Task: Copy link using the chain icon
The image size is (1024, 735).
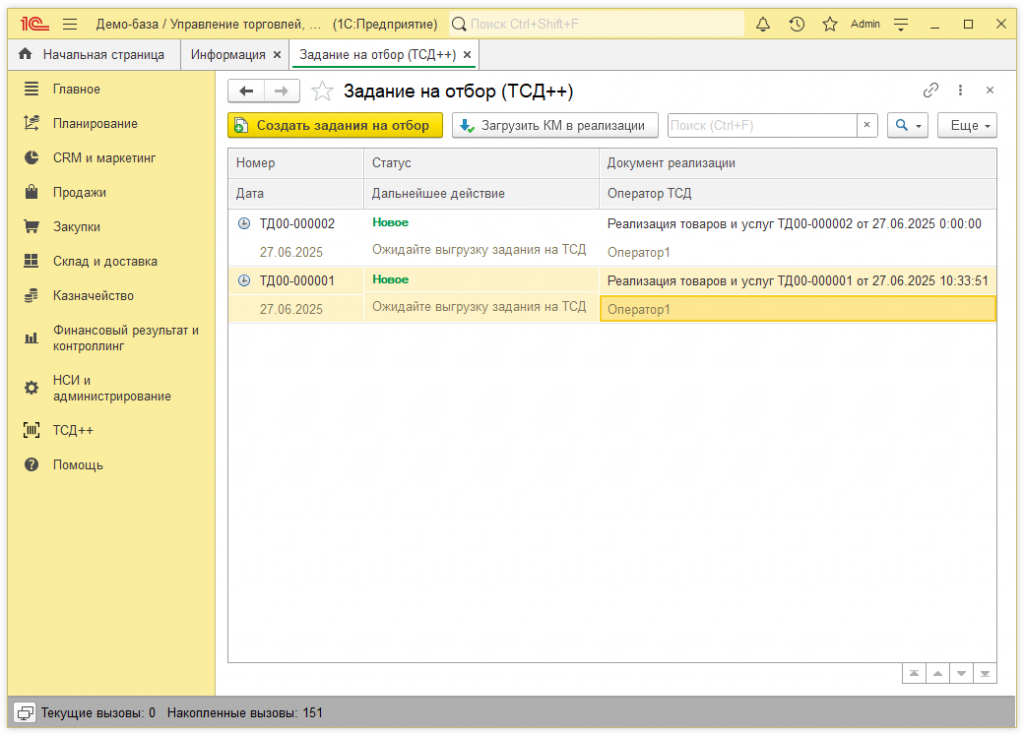Action: pyautogui.click(x=931, y=90)
